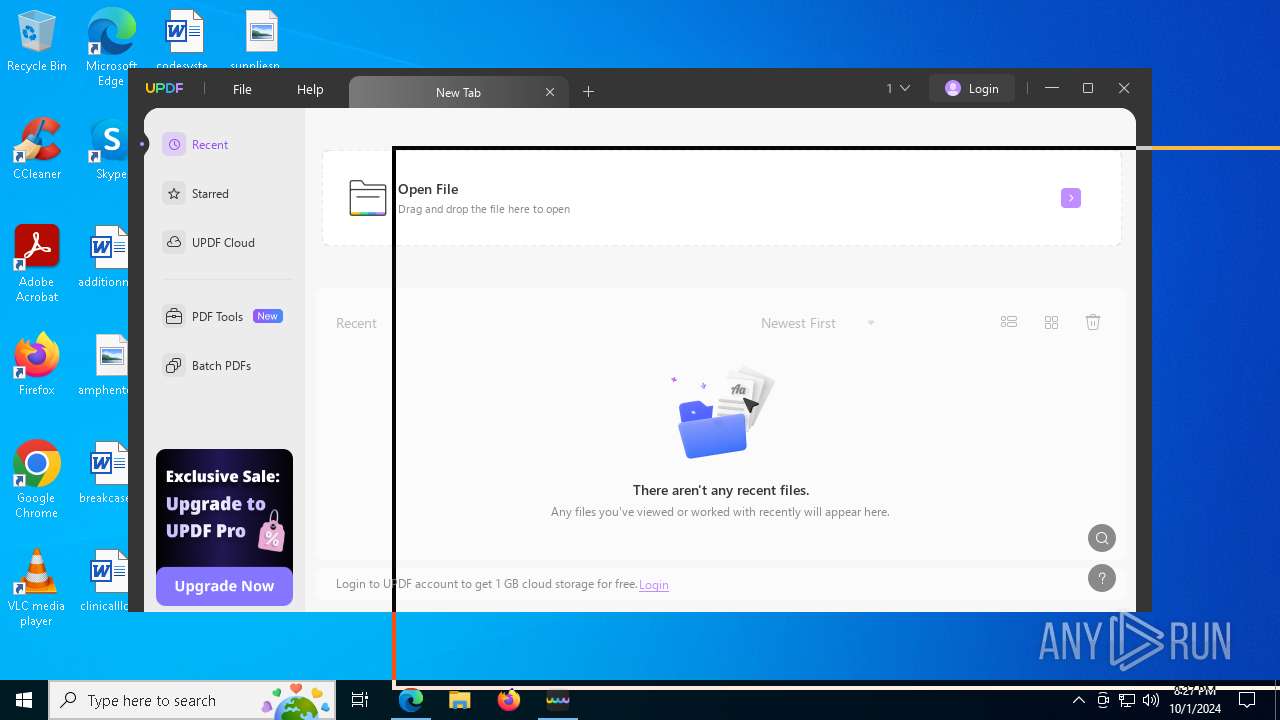Open Microsoft Edge desktop shortcut

pyautogui.click(x=111, y=48)
